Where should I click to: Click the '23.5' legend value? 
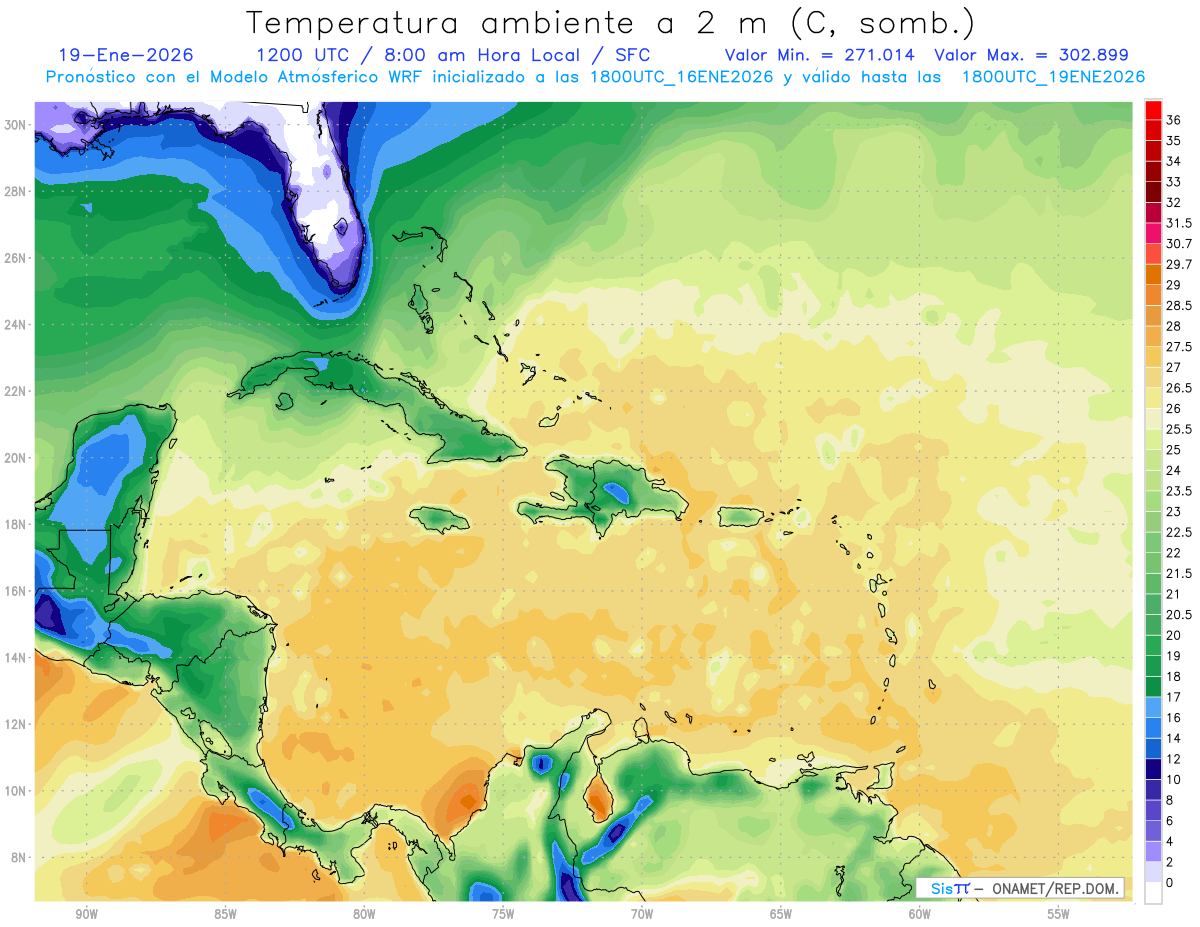point(1178,491)
